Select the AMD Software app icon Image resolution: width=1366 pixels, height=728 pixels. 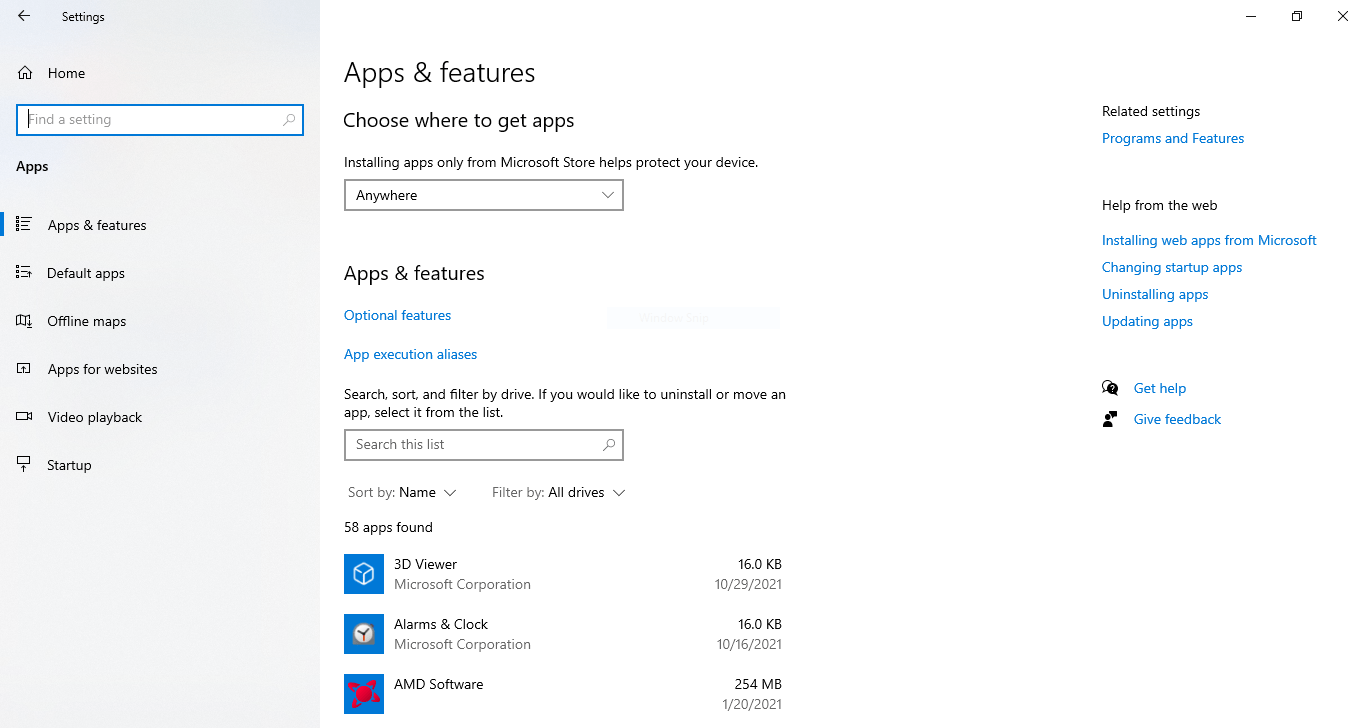[x=364, y=694]
